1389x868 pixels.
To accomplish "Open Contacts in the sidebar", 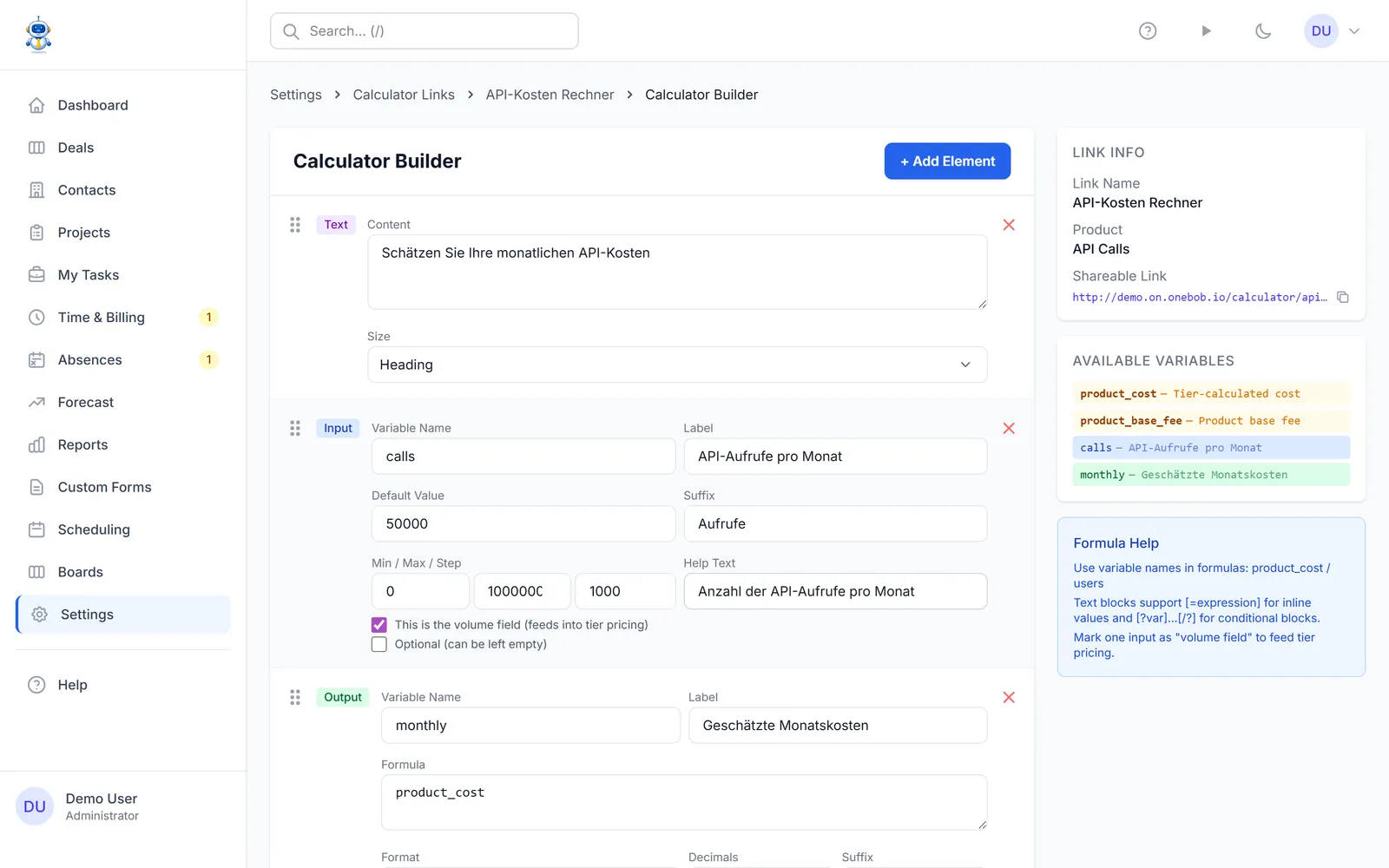I will [x=123, y=190].
